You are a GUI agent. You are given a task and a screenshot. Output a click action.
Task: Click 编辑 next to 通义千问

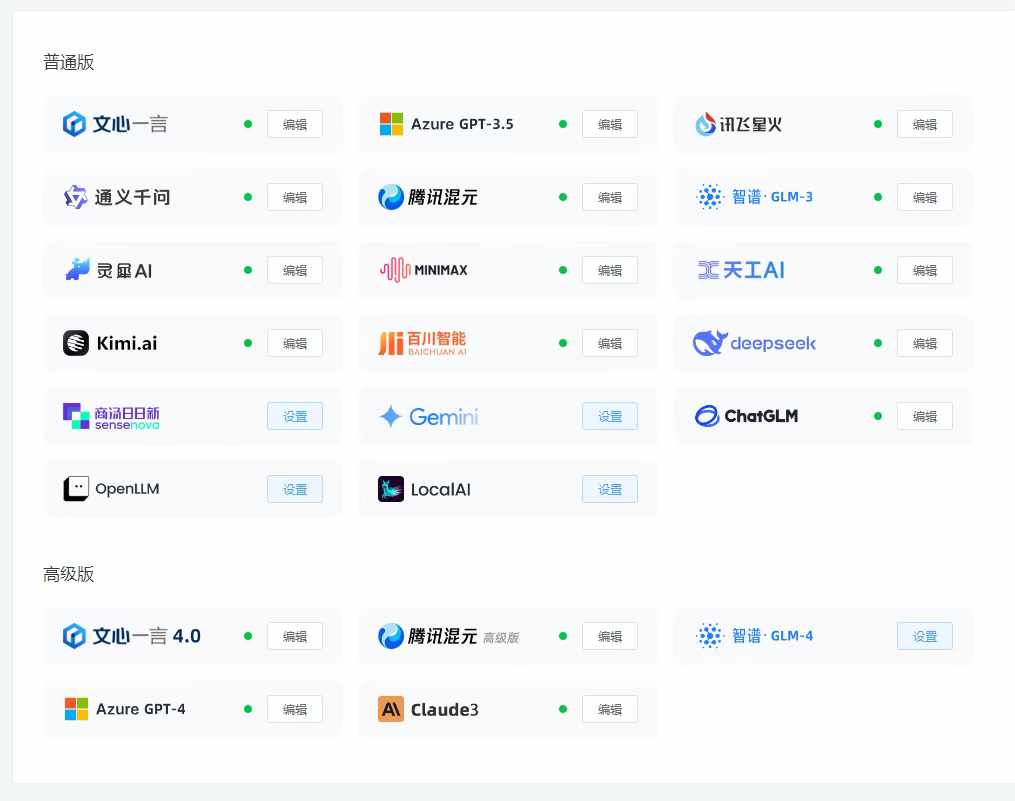coord(295,197)
